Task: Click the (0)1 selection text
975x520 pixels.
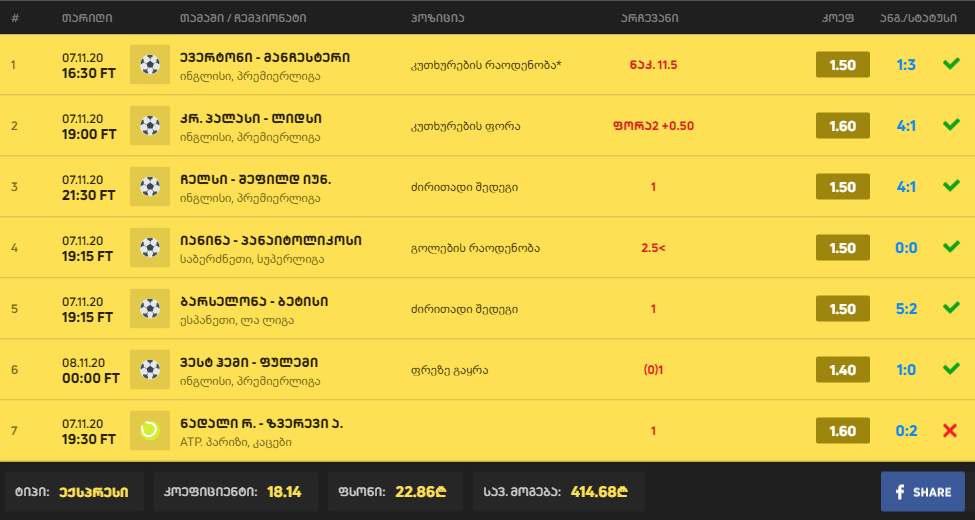Action: (x=653, y=369)
